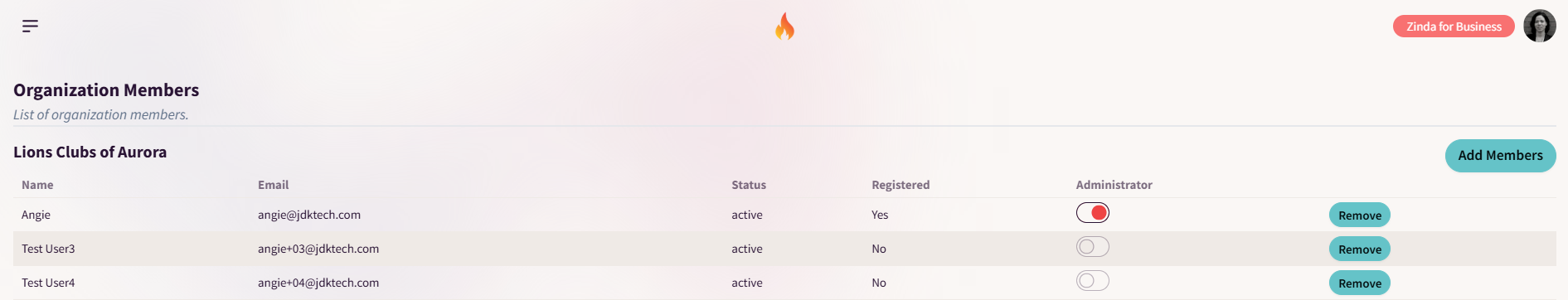This screenshot has width=1568, height=300.
Task: Remove Test User3 from the organization
Action: pos(1360,249)
